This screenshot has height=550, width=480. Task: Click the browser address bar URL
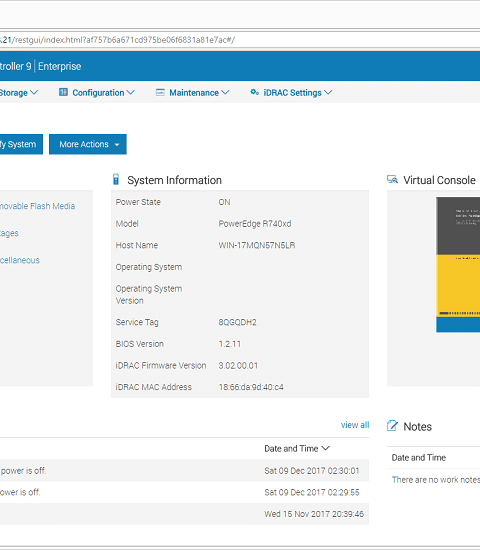pos(117,40)
